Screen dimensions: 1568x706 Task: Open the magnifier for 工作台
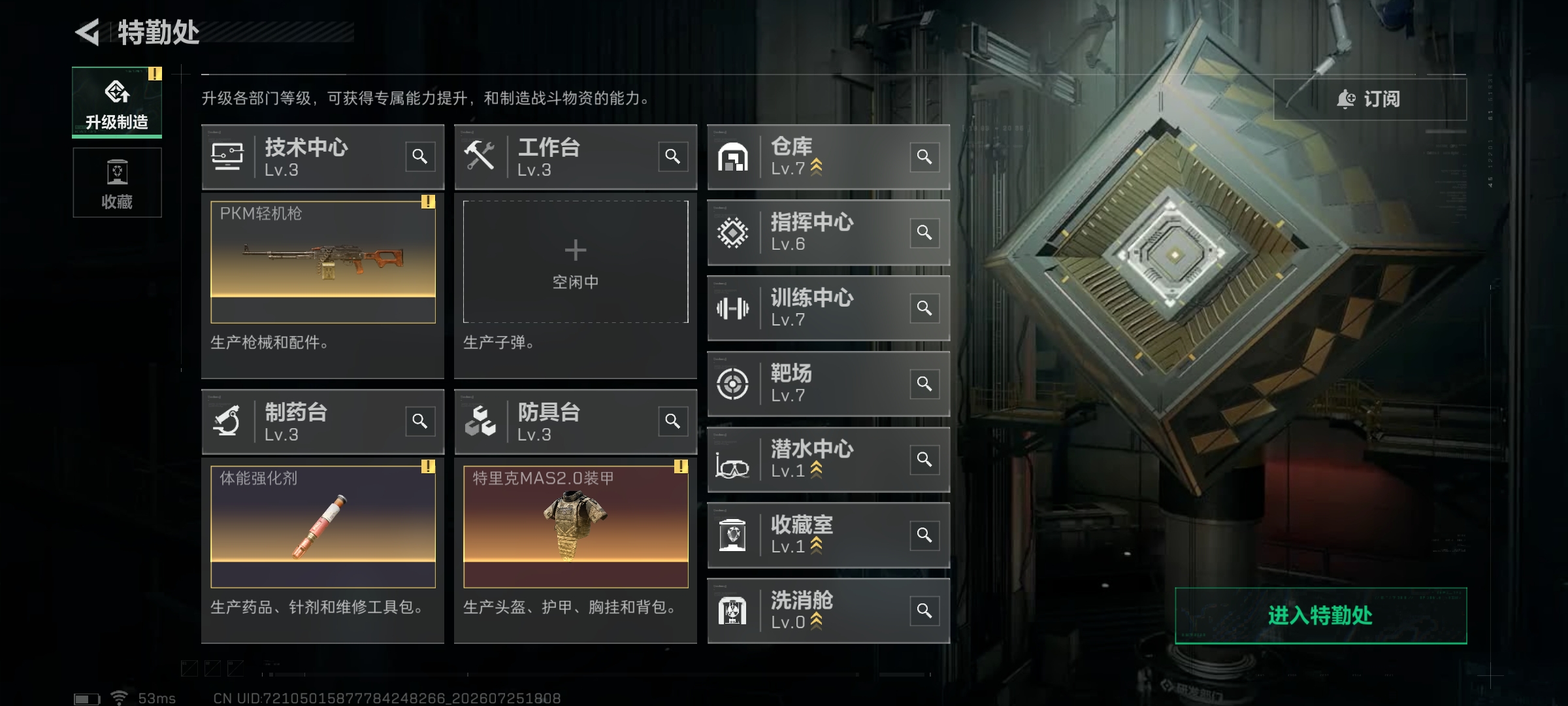click(673, 157)
